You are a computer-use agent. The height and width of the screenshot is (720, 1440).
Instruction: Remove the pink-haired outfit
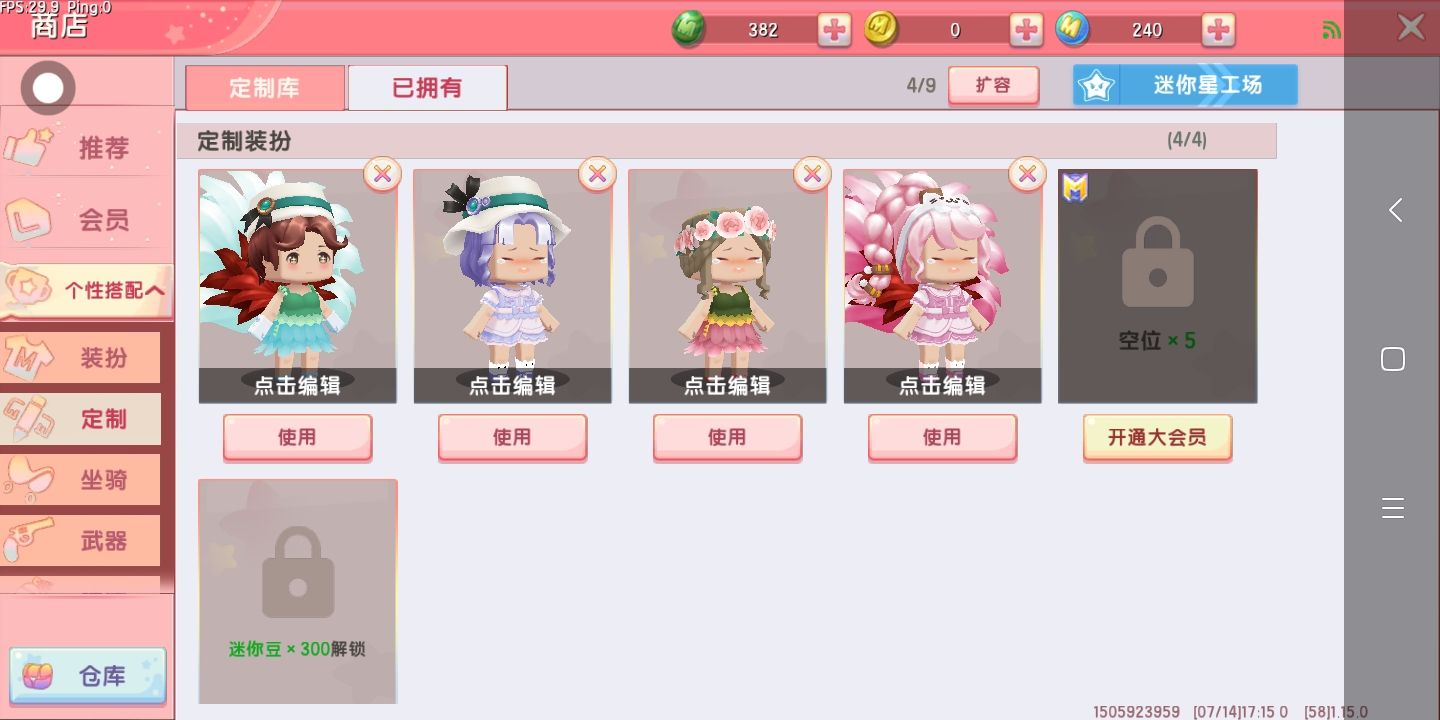pos(1027,174)
